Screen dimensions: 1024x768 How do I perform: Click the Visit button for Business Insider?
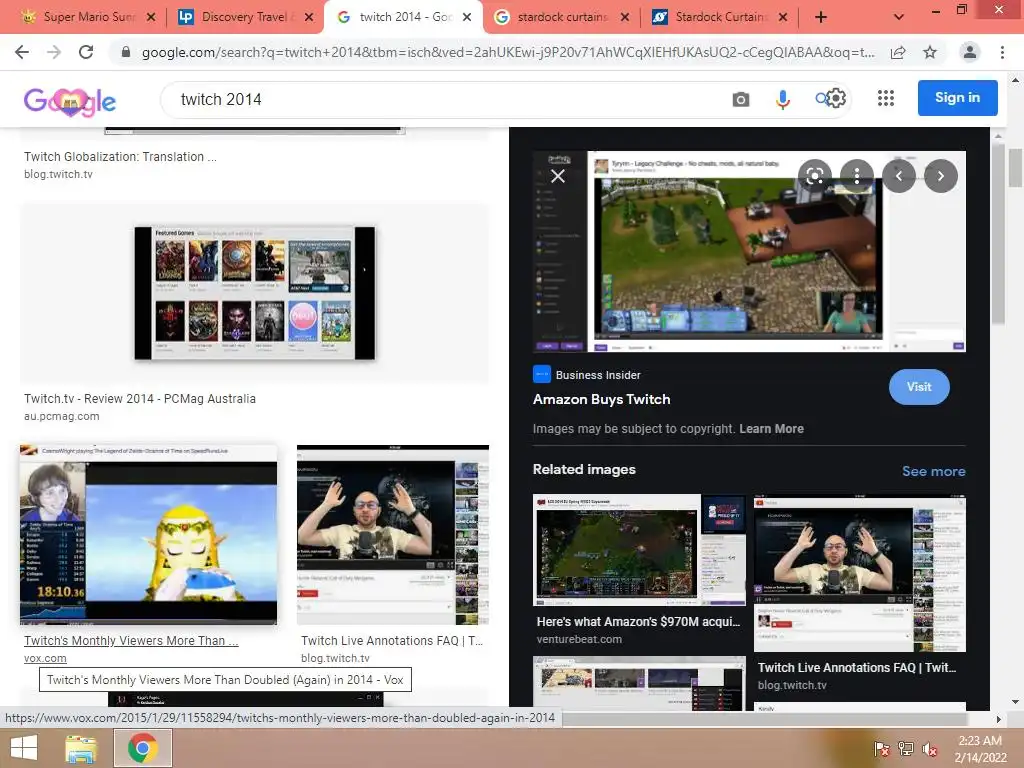click(x=919, y=387)
